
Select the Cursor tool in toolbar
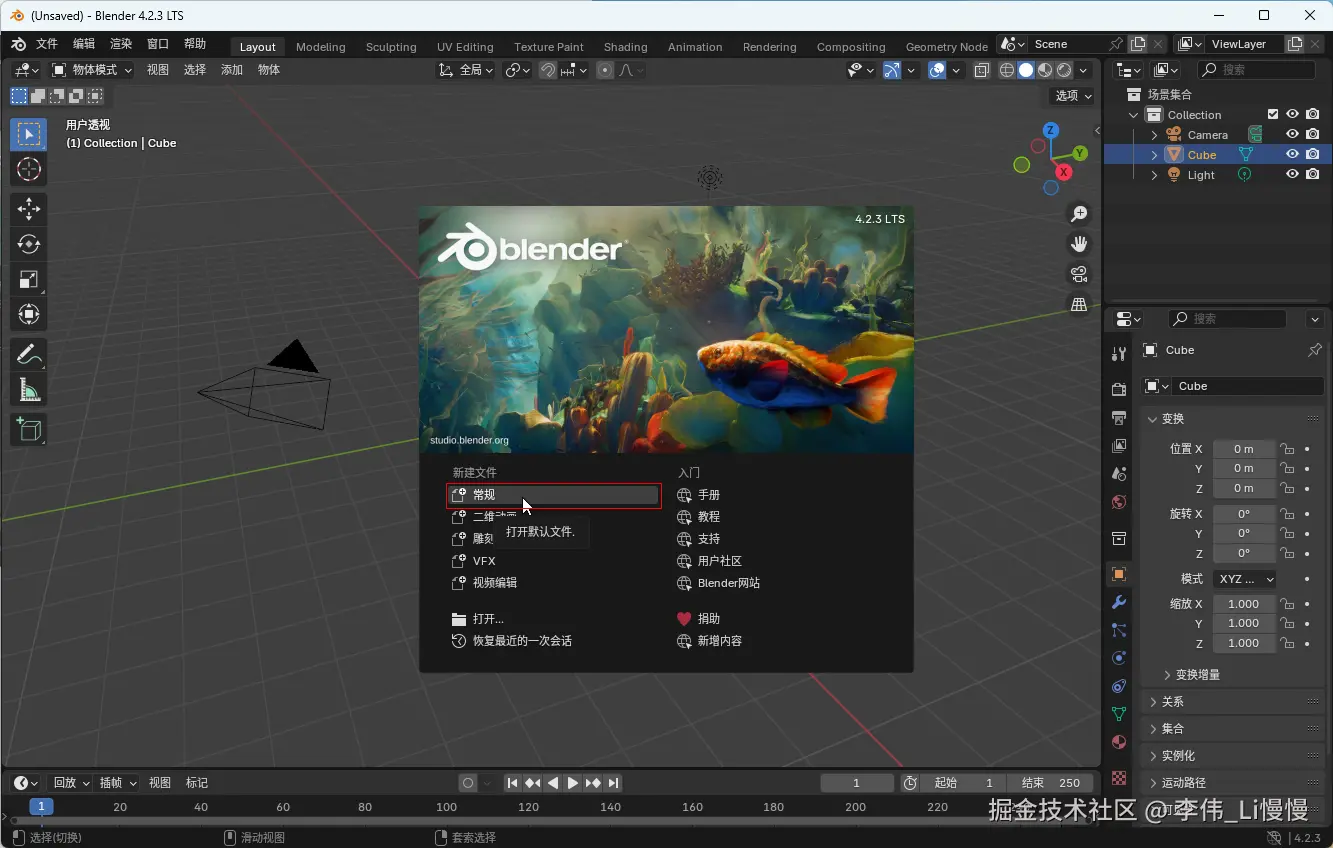(29, 170)
